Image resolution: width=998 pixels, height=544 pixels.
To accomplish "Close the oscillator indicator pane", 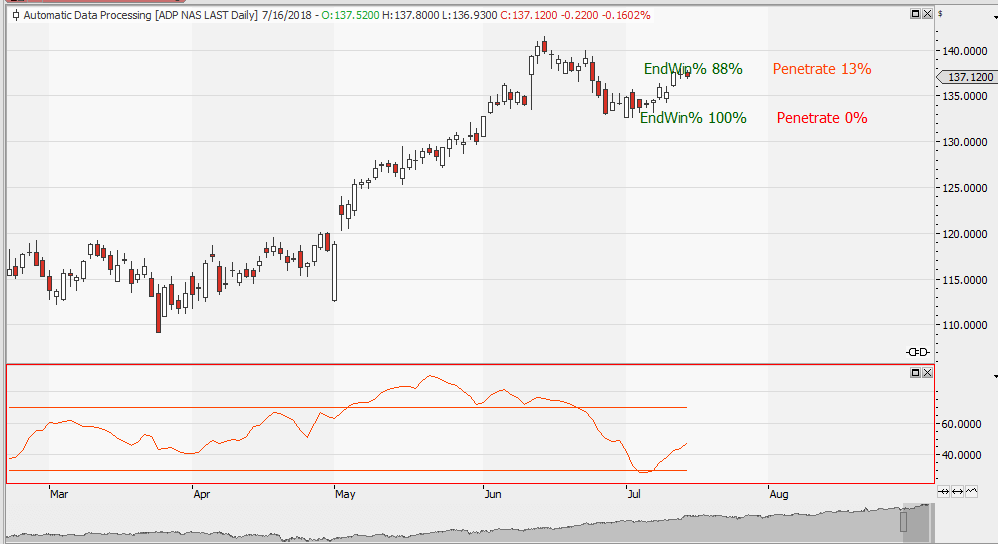I will click(x=927, y=373).
